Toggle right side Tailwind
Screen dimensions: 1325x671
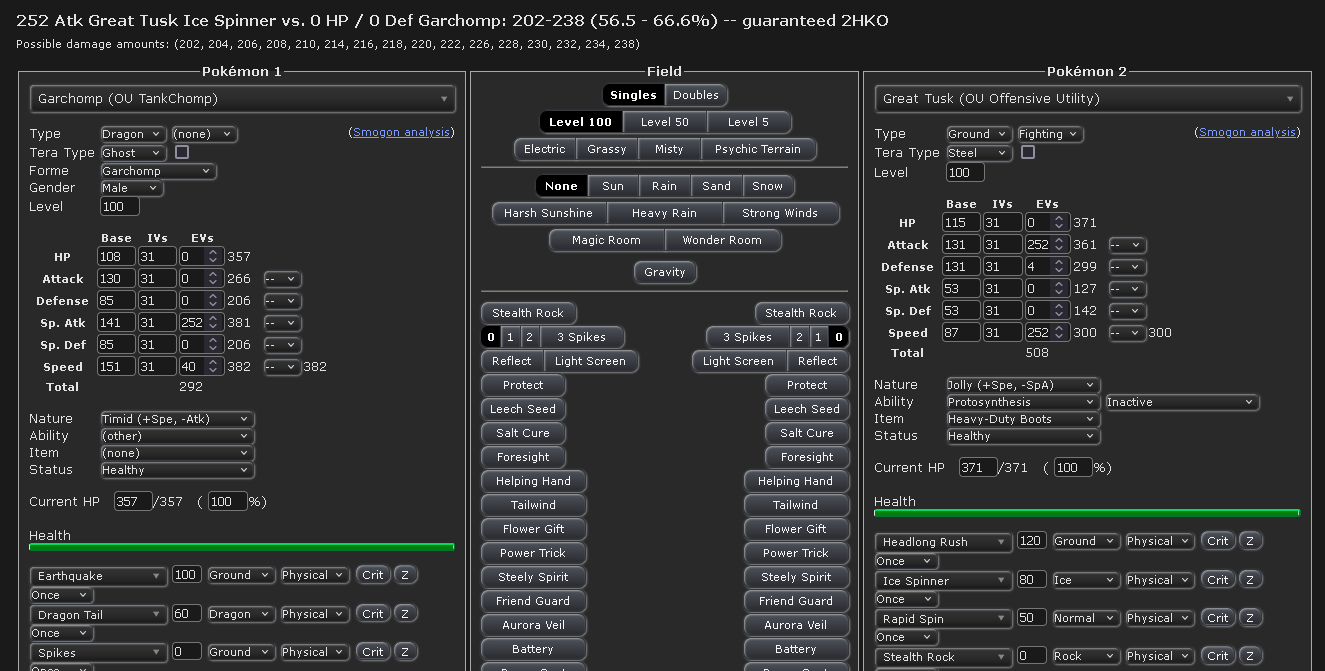pyautogui.click(x=795, y=505)
